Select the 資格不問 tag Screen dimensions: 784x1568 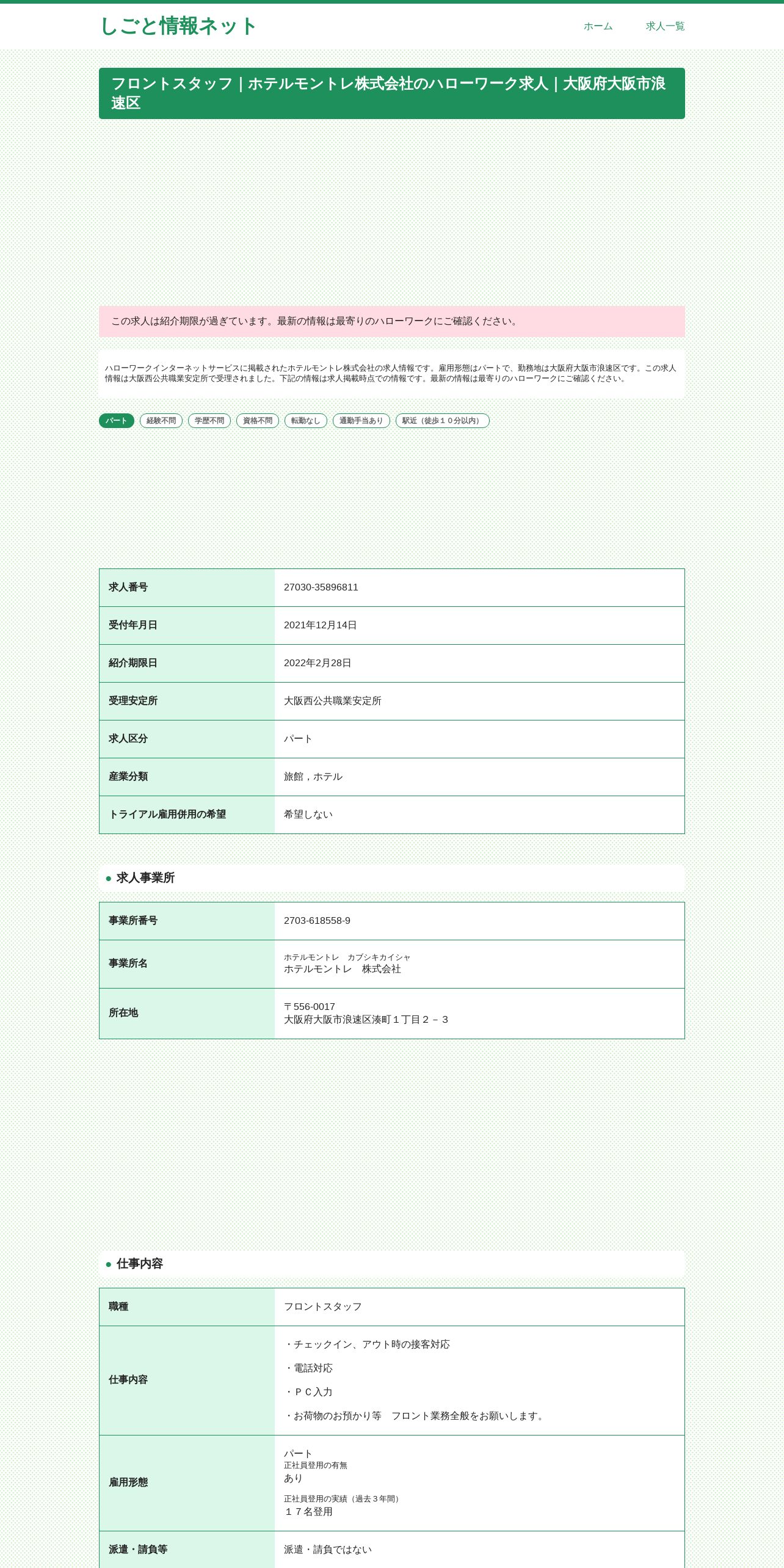coord(258,421)
